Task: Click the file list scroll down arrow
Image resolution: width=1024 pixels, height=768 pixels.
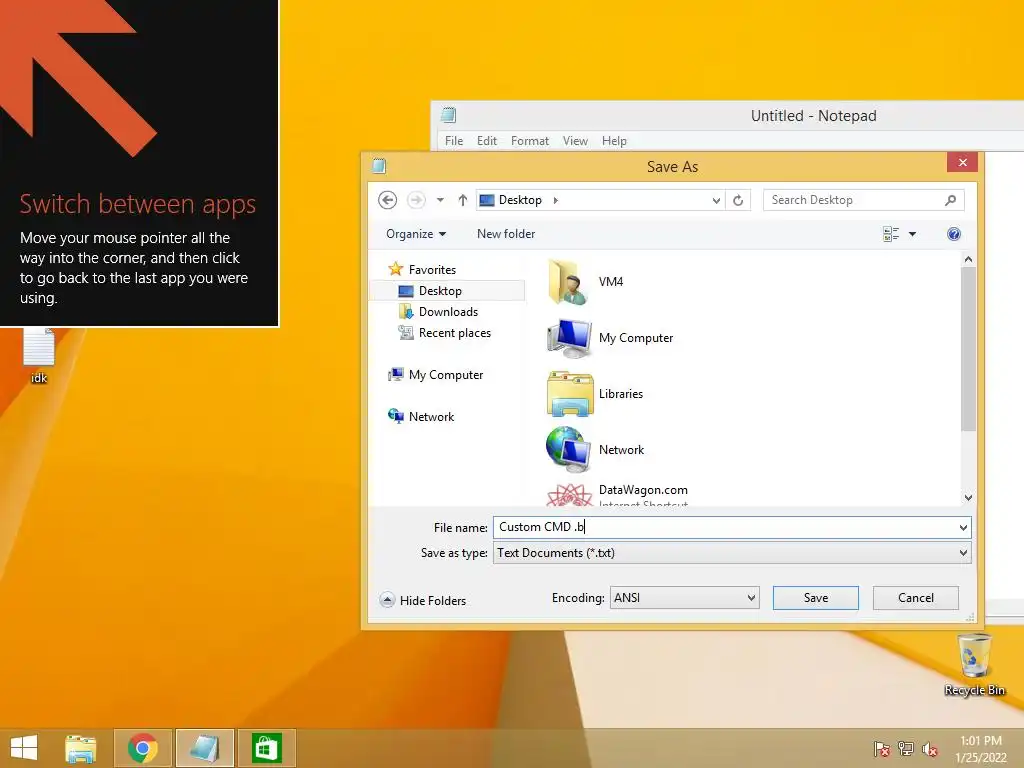Action: 968,498
